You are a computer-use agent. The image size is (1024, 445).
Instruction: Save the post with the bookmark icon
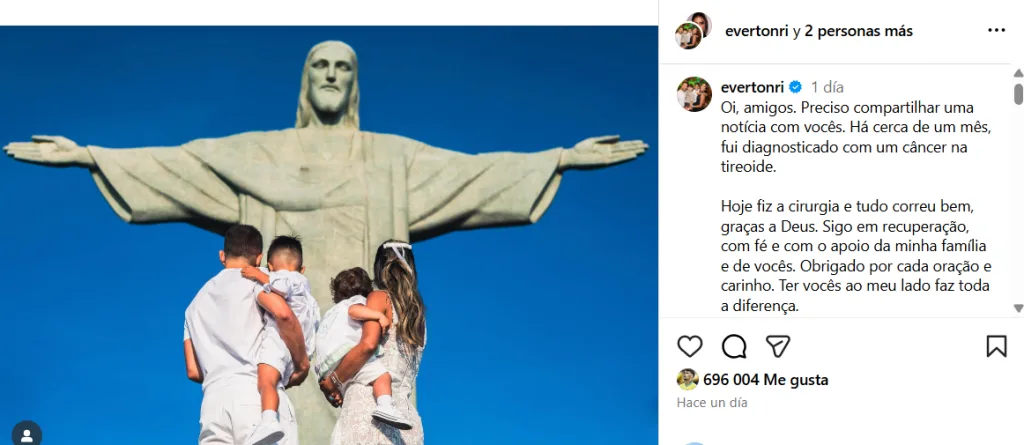(996, 346)
